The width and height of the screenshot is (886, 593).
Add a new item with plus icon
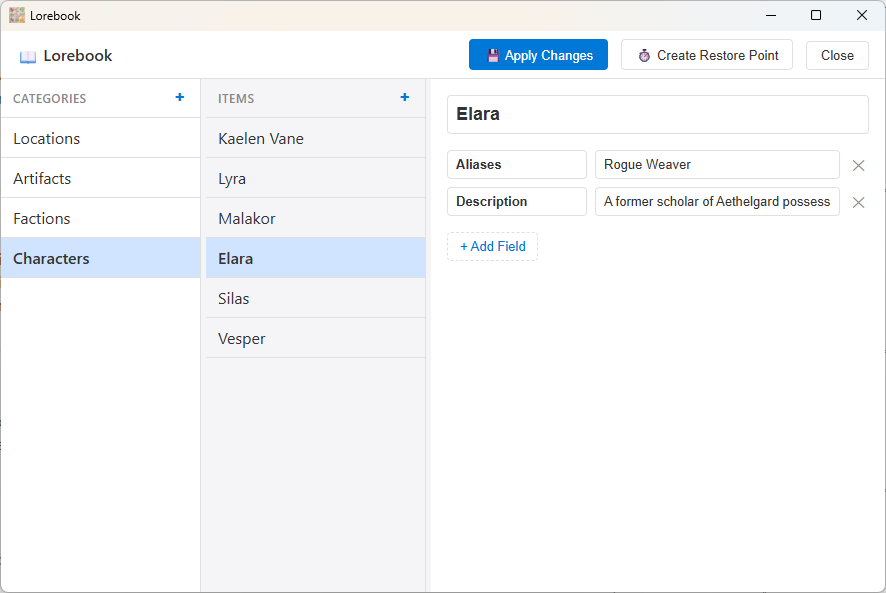(405, 98)
